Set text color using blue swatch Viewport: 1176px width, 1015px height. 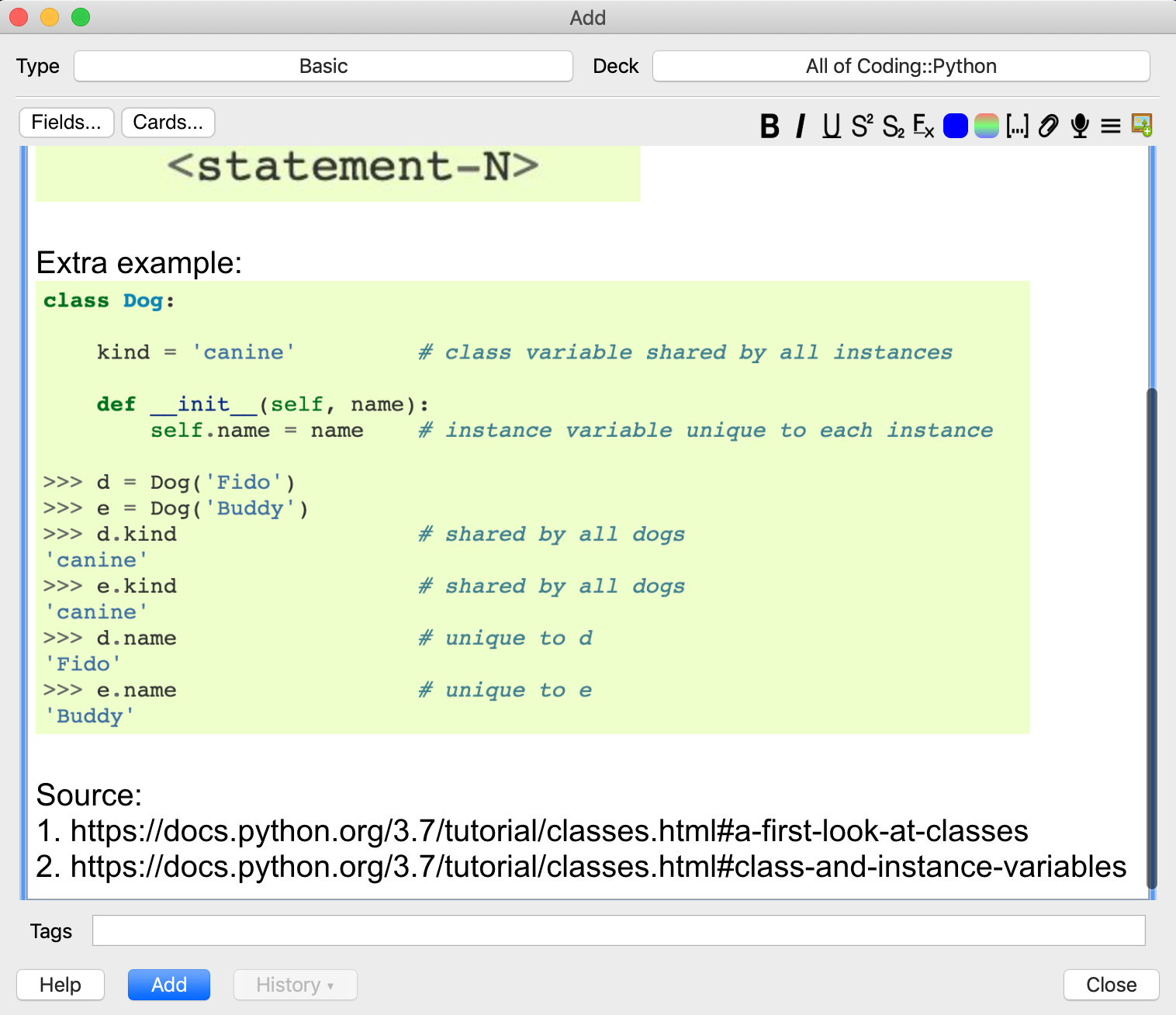tap(956, 126)
